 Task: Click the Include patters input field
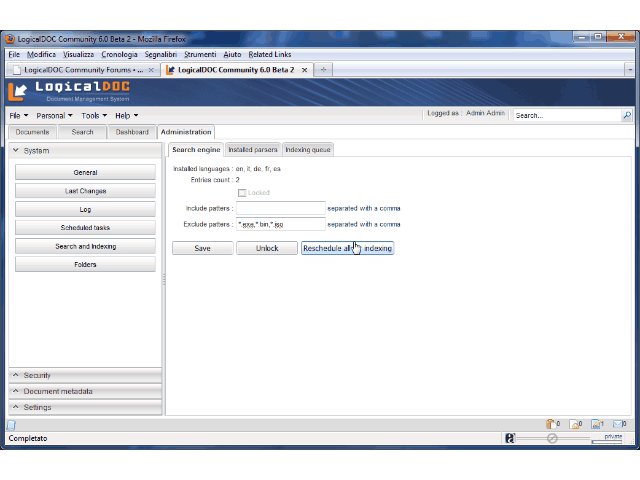click(280, 208)
